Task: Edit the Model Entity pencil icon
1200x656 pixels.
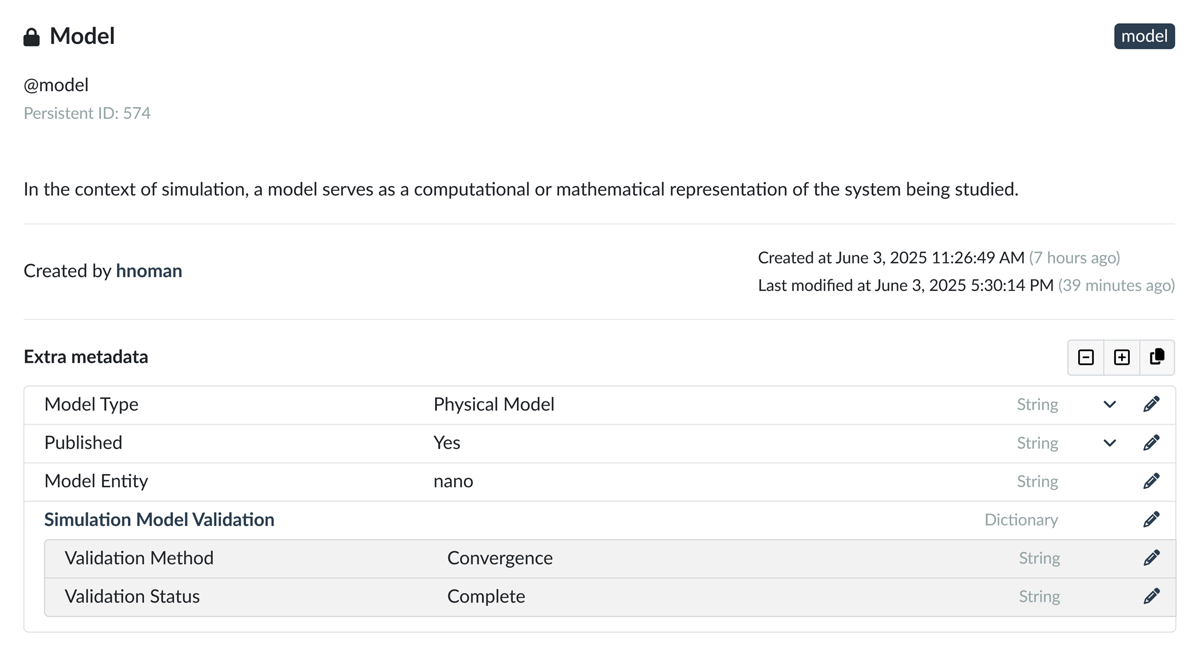Action: [1152, 481]
